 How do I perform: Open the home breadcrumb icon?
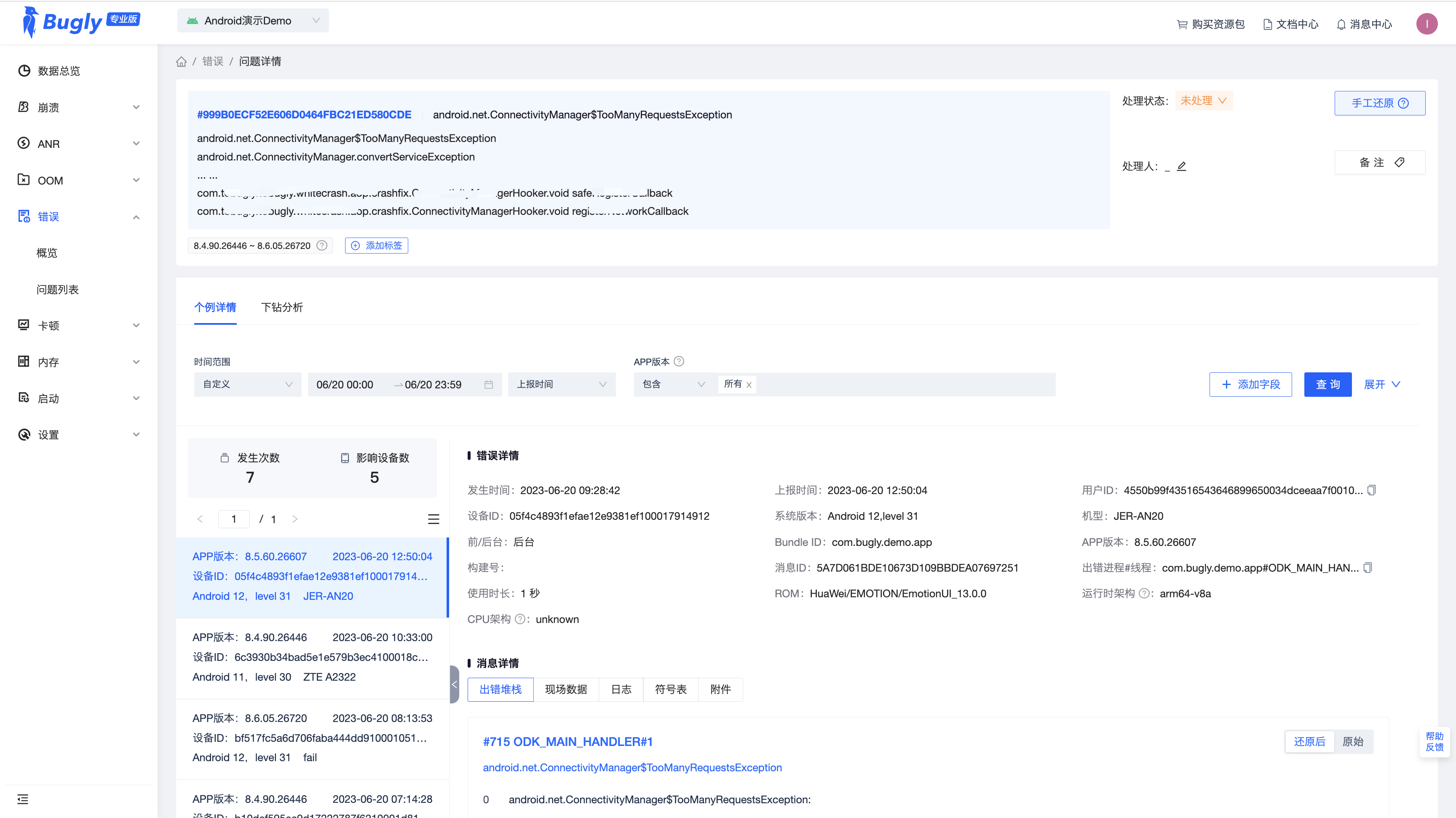tap(181, 61)
